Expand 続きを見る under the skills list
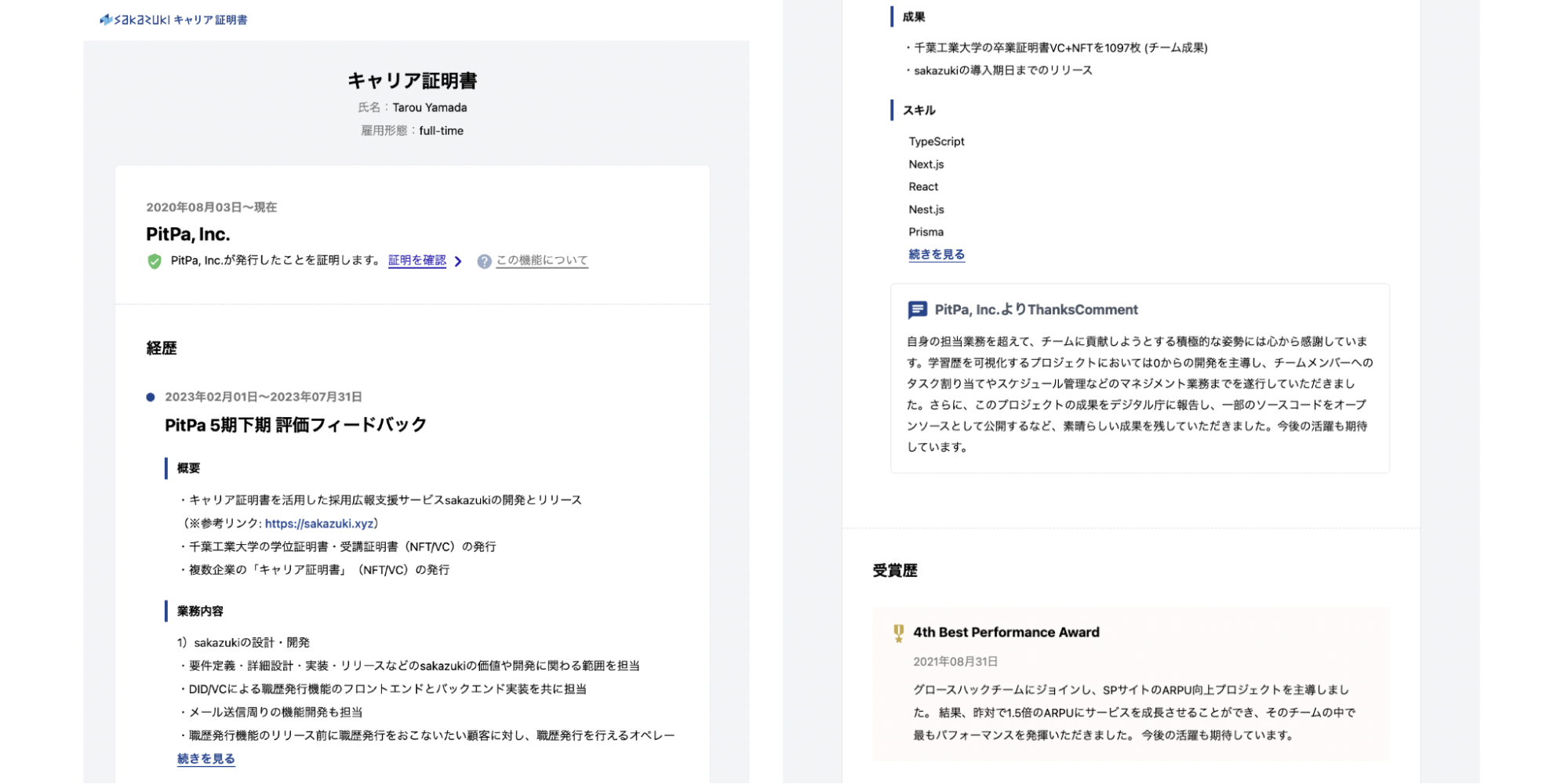 coord(937,255)
